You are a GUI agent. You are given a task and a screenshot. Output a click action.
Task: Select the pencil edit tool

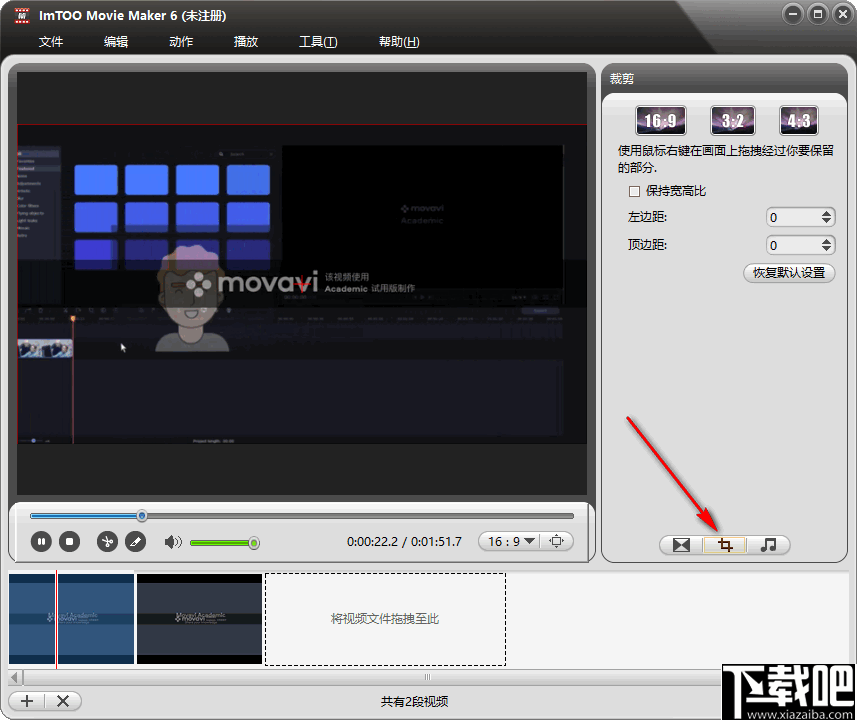point(136,541)
